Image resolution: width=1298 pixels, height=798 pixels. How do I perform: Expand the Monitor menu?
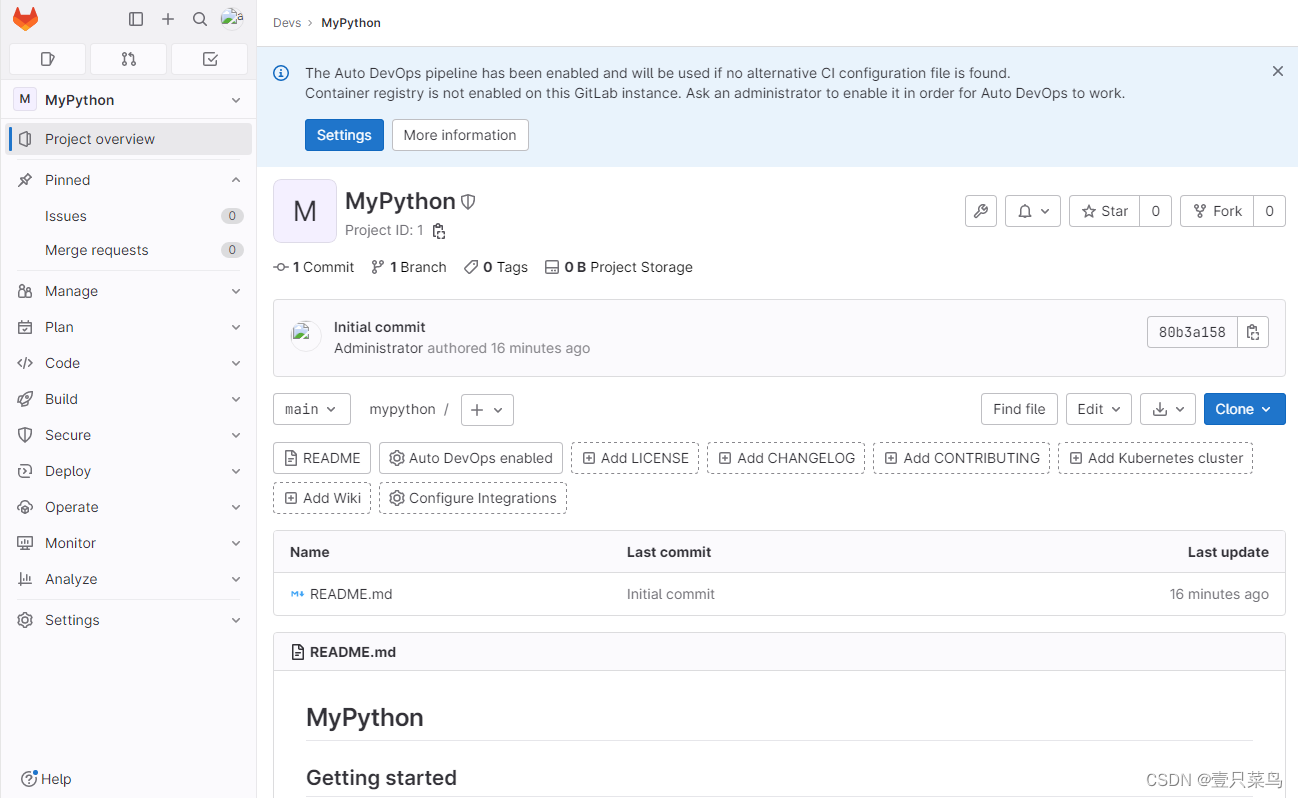[128, 543]
